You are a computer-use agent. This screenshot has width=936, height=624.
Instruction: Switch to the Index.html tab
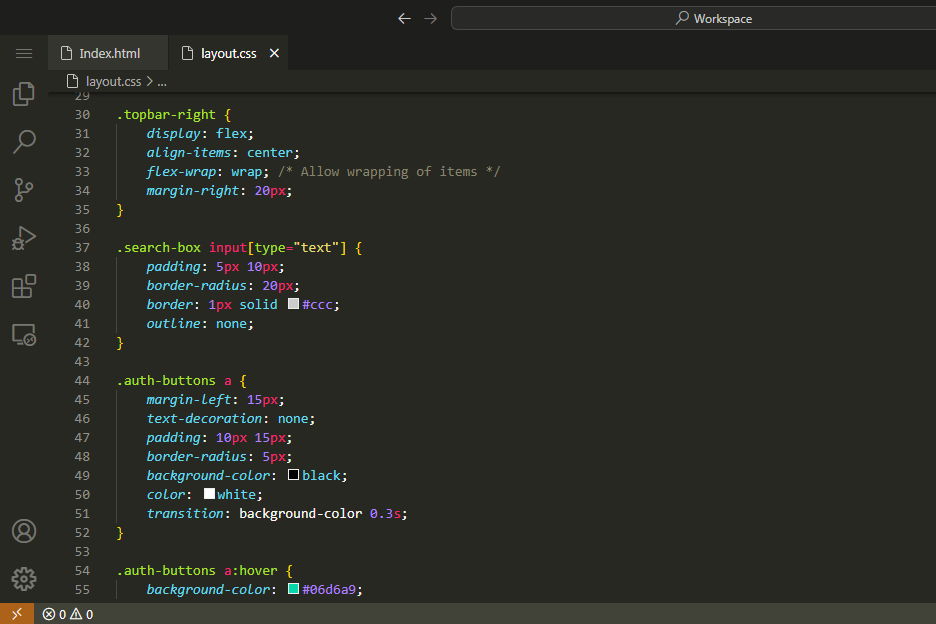point(108,53)
